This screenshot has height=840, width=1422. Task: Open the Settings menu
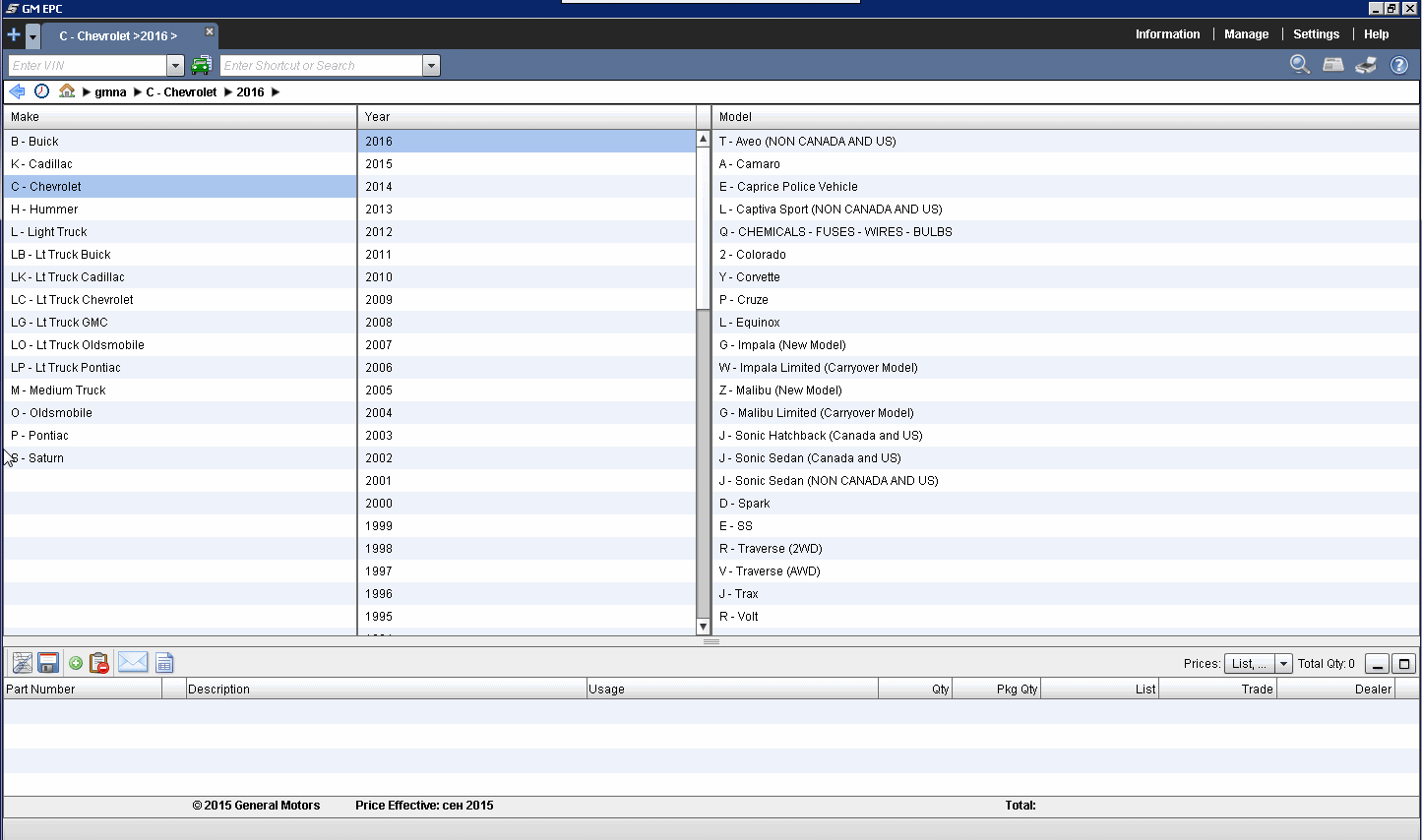point(1316,34)
